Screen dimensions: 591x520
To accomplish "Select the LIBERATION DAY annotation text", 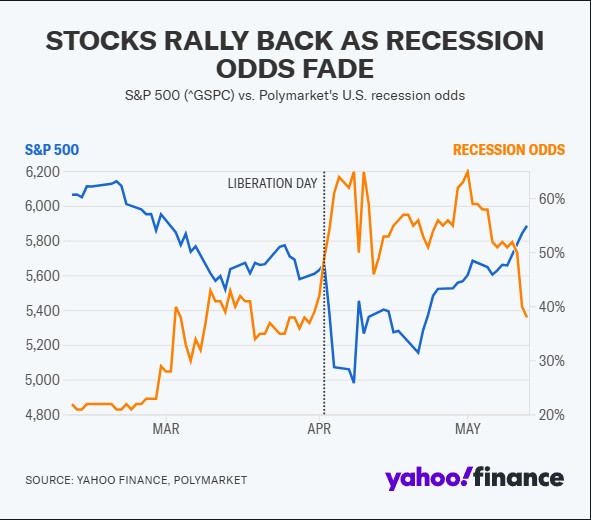I will point(272,184).
